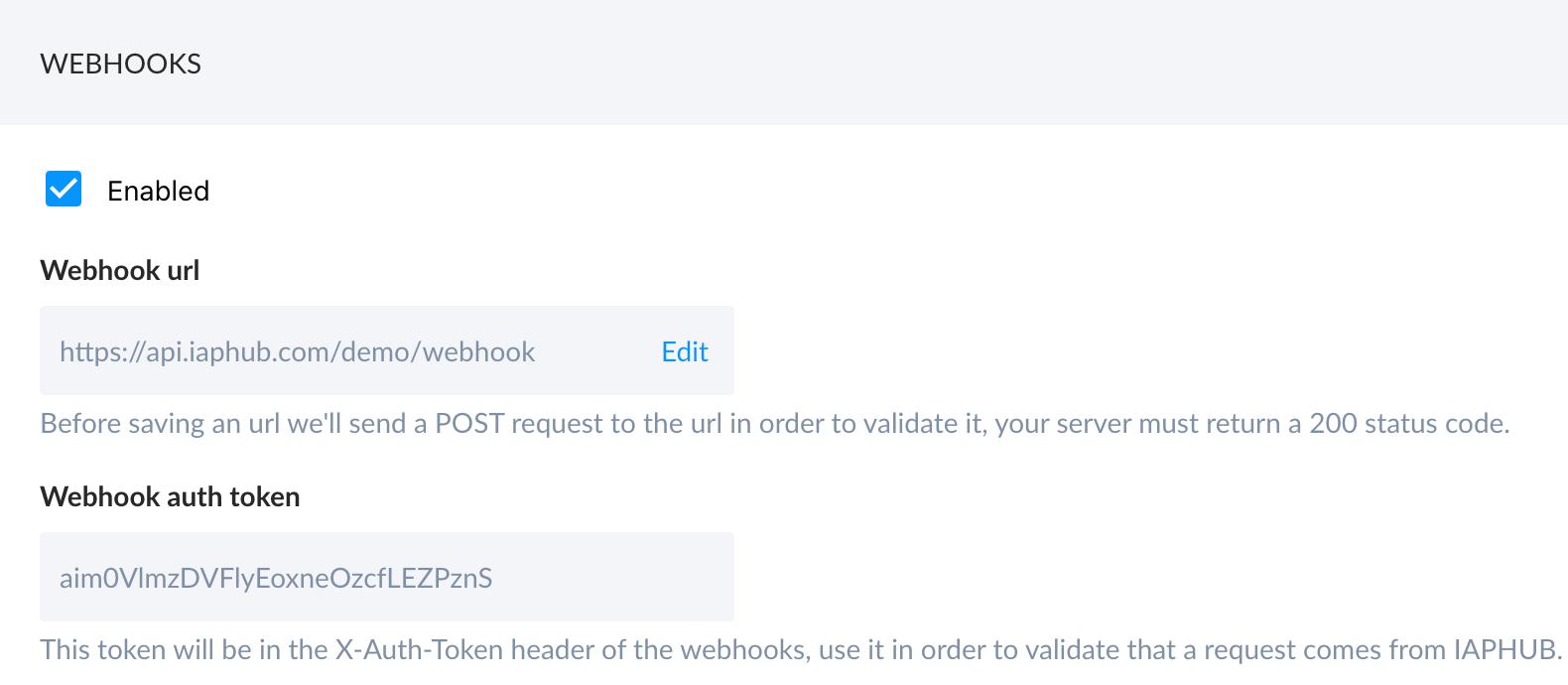The image size is (1568, 685).
Task: Click the word IAPHUB in the token hint
Action: pos(1505,650)
